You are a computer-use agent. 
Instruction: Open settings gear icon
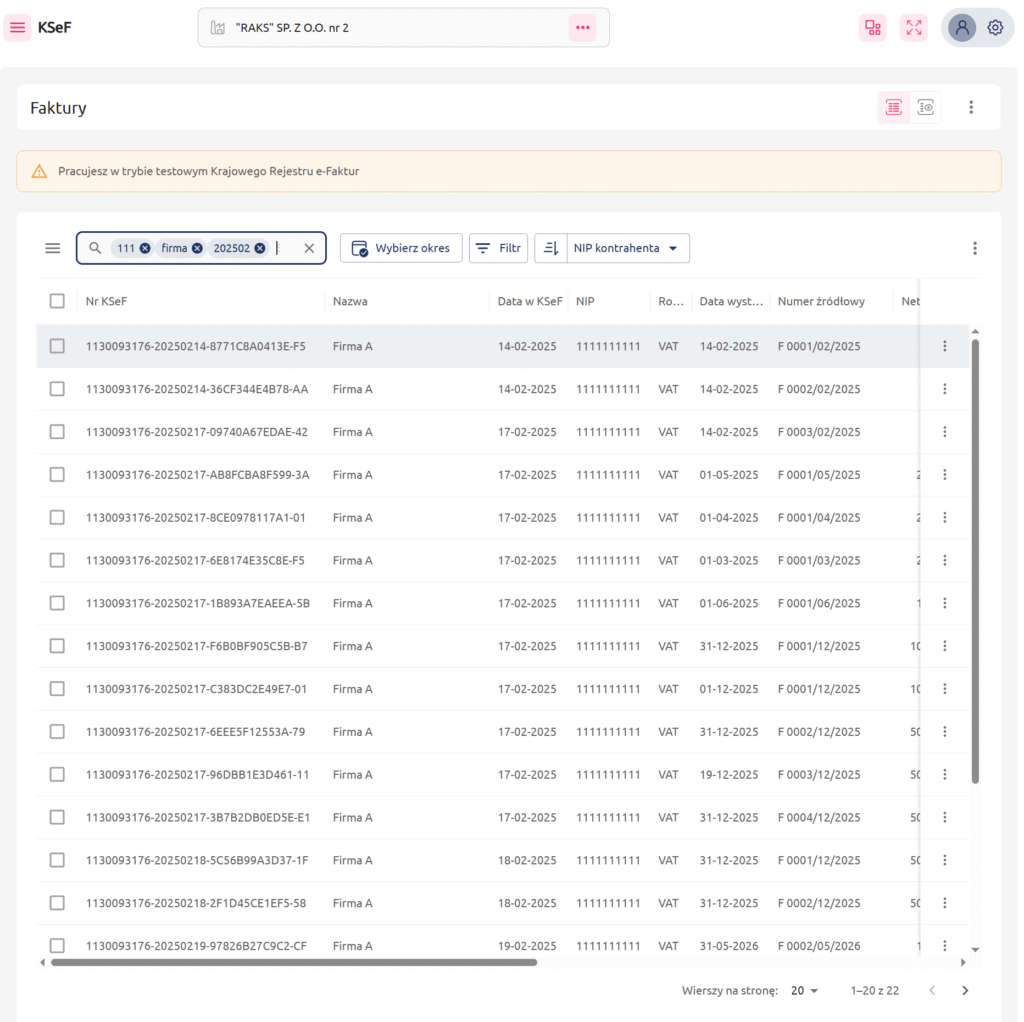[x=995, y=28]
